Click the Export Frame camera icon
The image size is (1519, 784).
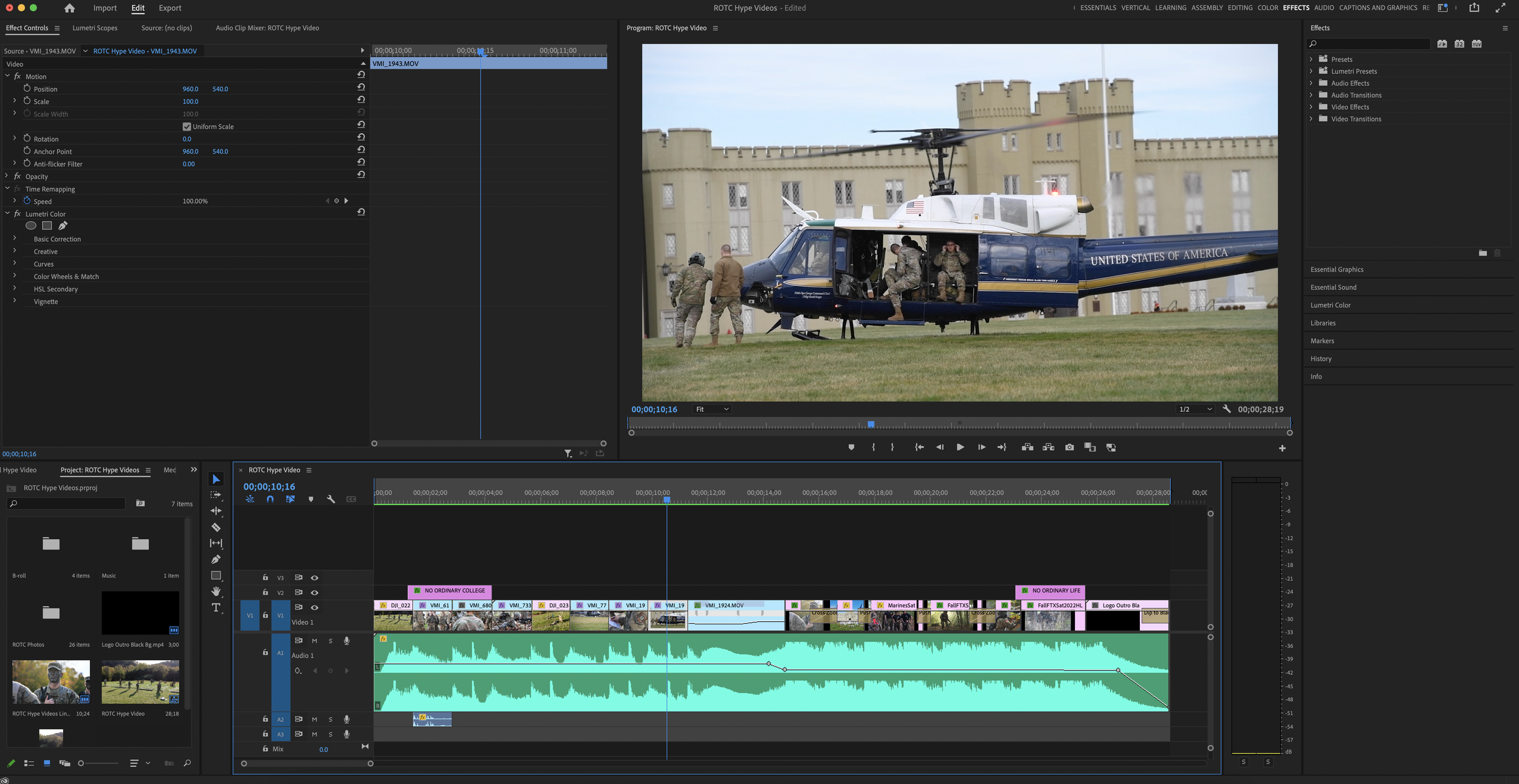pos(1069,447)
